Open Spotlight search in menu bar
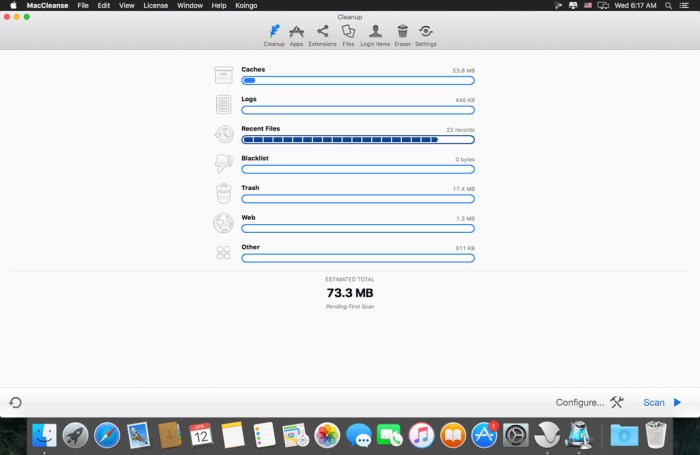The height and width of the screenshot is (455, 700). pyautogui.click(x=668, y=5)
